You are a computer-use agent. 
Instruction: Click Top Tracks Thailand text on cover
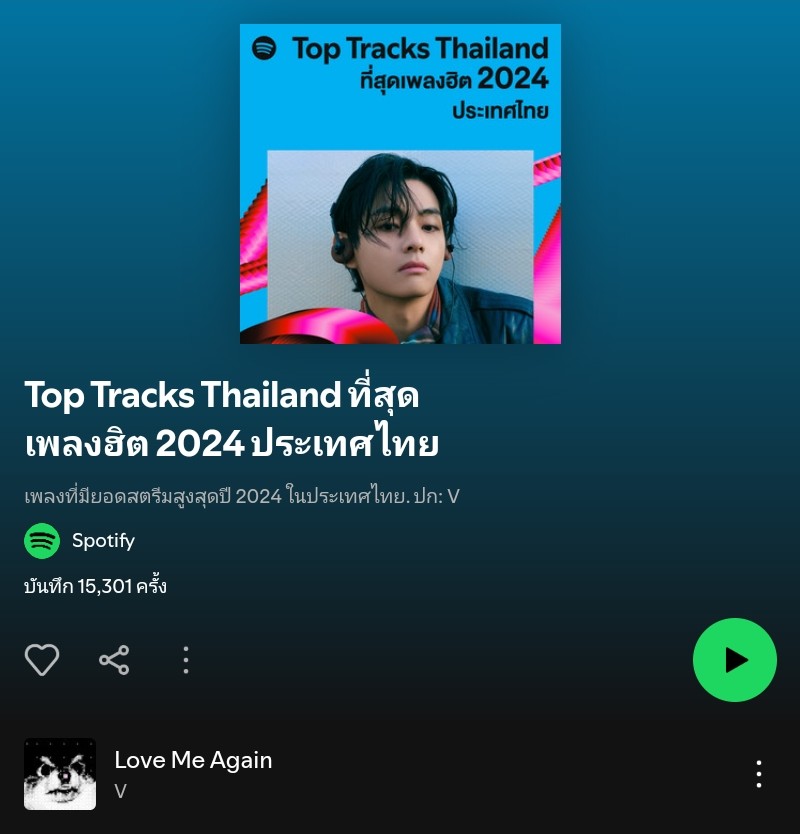[x=420, y=48]
